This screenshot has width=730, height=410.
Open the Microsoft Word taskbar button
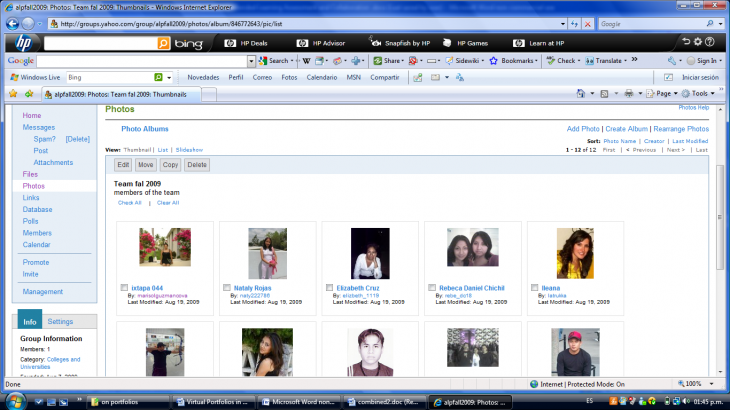(299, 402)
